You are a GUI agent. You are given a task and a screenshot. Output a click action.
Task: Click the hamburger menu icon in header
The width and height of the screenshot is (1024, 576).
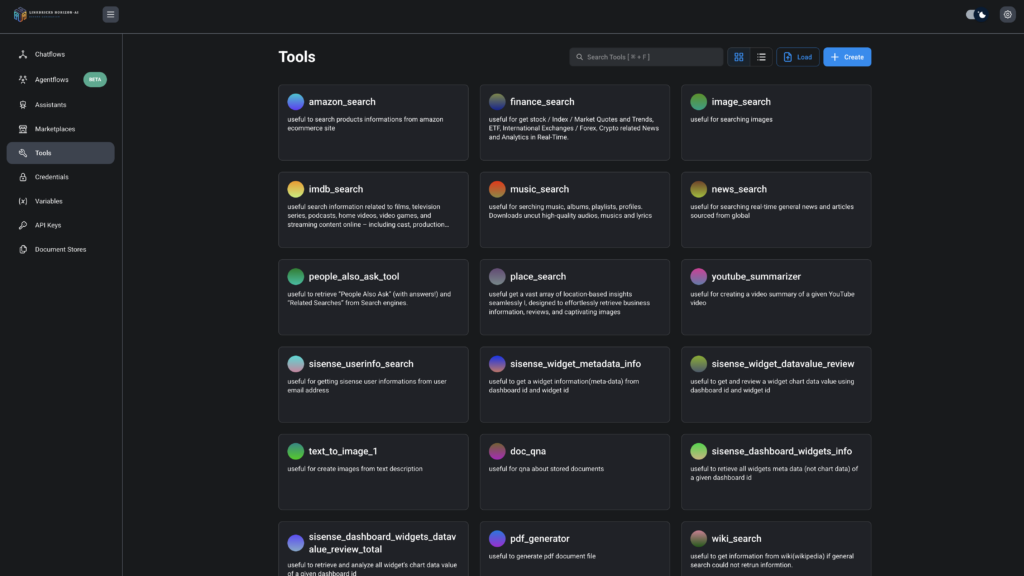pos(110,14)
